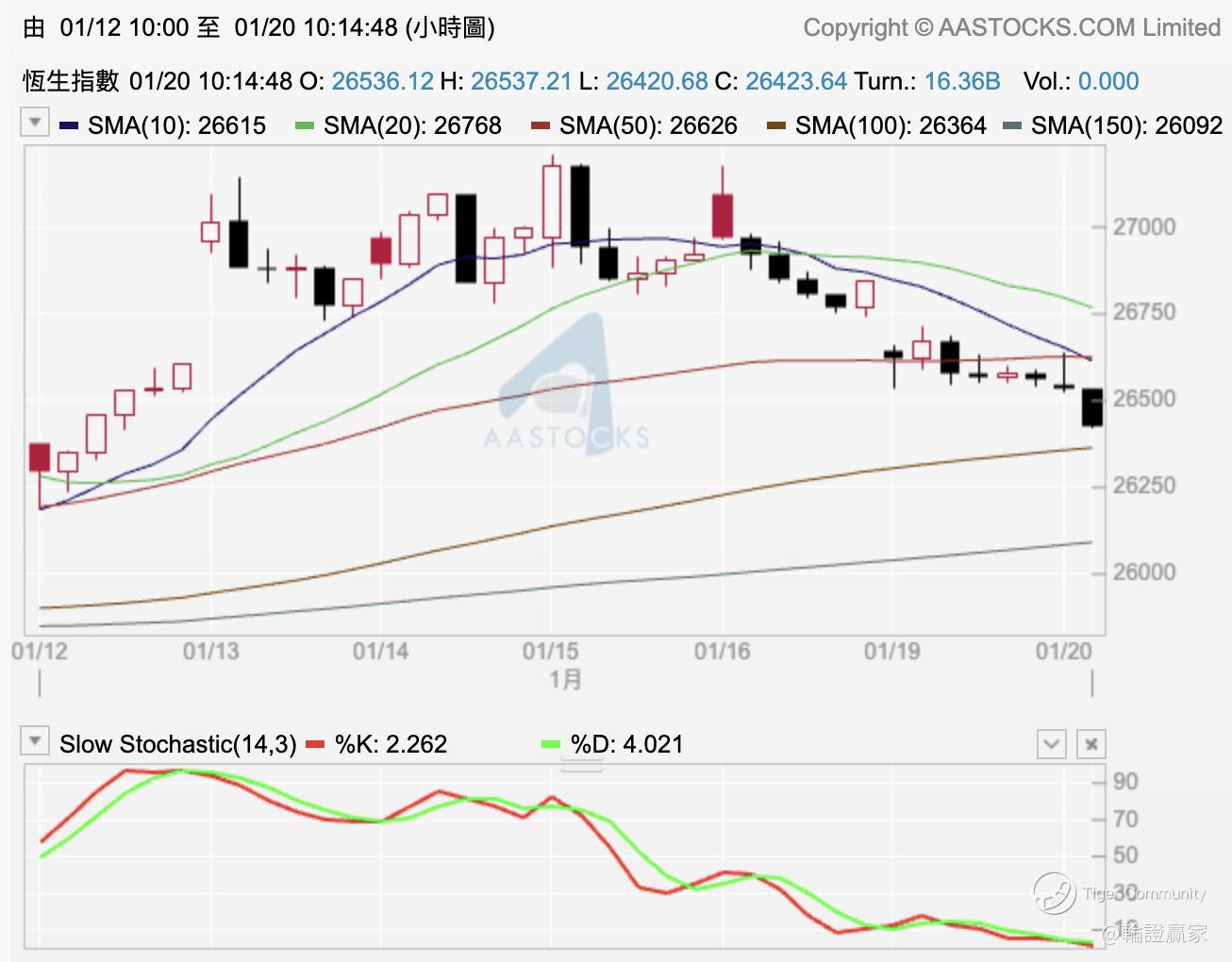This screenshot has height=962, width=1232.
Task: Click the SMA(50) red color swatch
Action: [x=540, y=125]
